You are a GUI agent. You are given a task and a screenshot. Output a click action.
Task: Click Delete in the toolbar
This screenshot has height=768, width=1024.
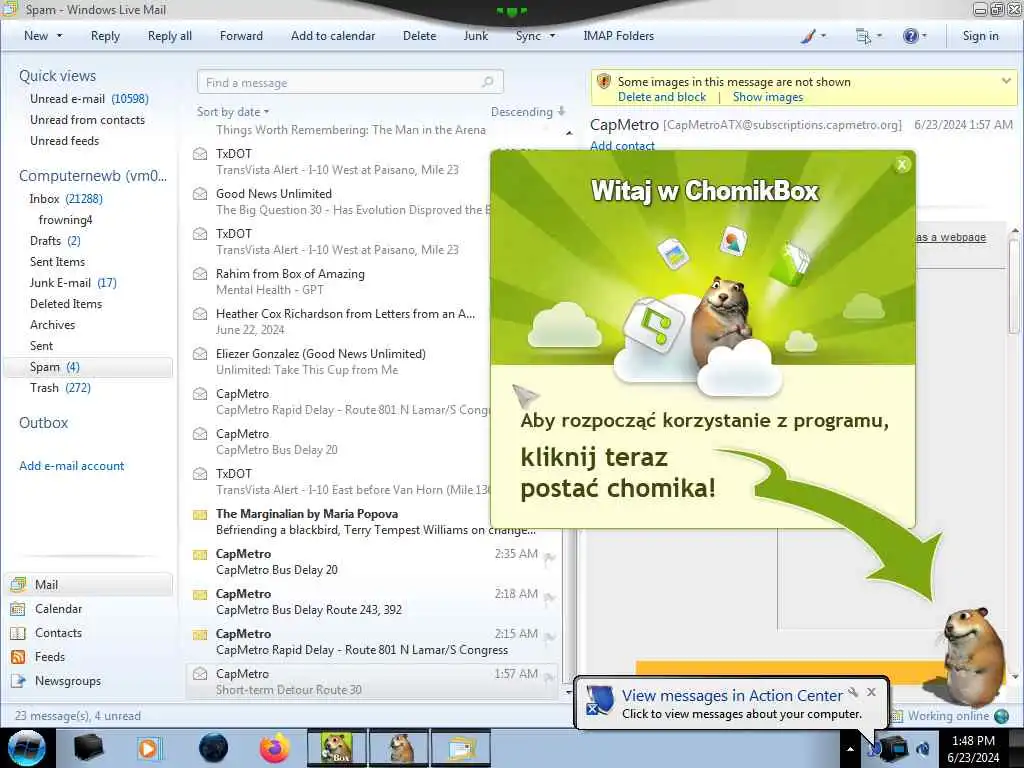coord(419,36)
